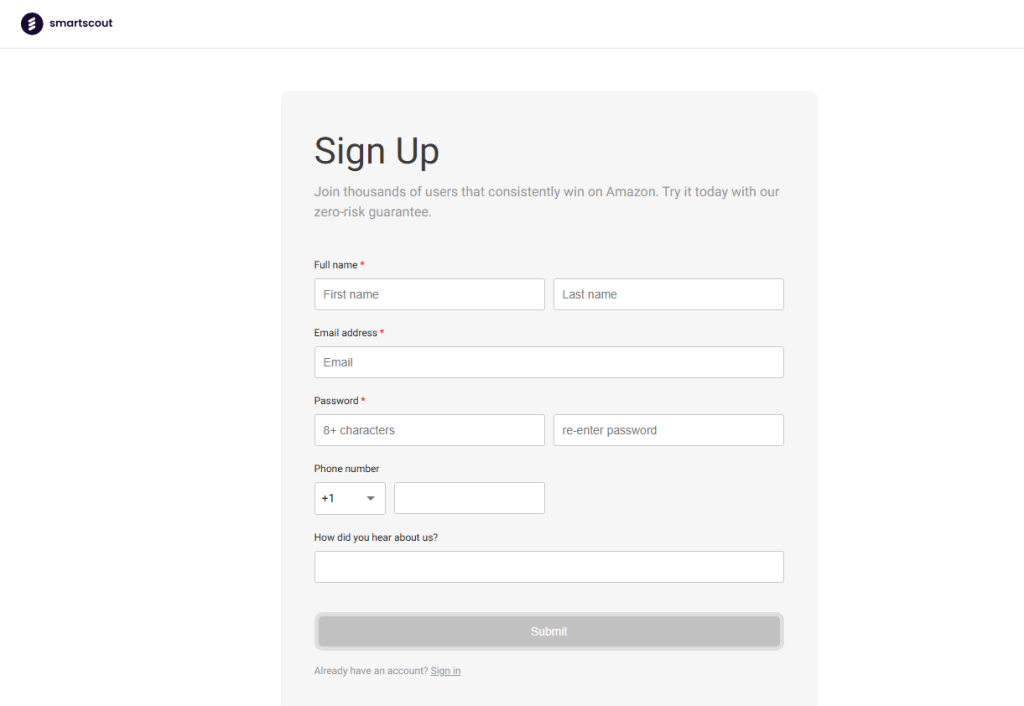Focus the First name field
This screenshot has height=706, width=1024.
(429, 294)
